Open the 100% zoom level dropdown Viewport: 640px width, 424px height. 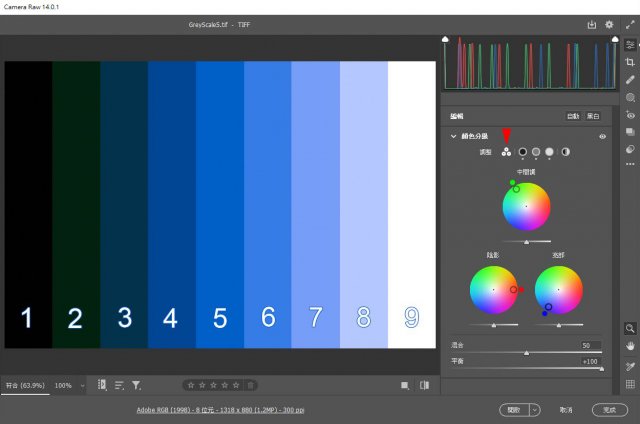68,385
